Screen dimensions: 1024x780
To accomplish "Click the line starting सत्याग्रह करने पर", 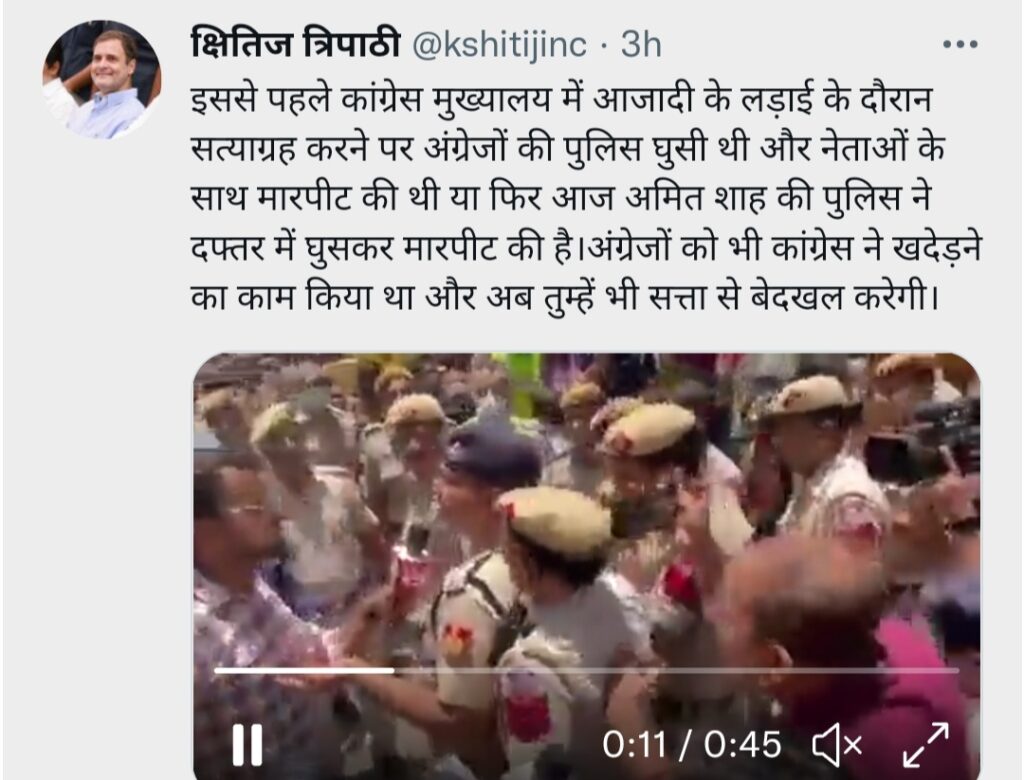I will [568, 149].
